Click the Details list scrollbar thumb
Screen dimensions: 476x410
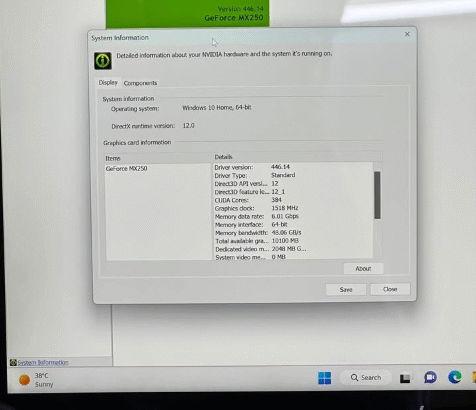377,195
